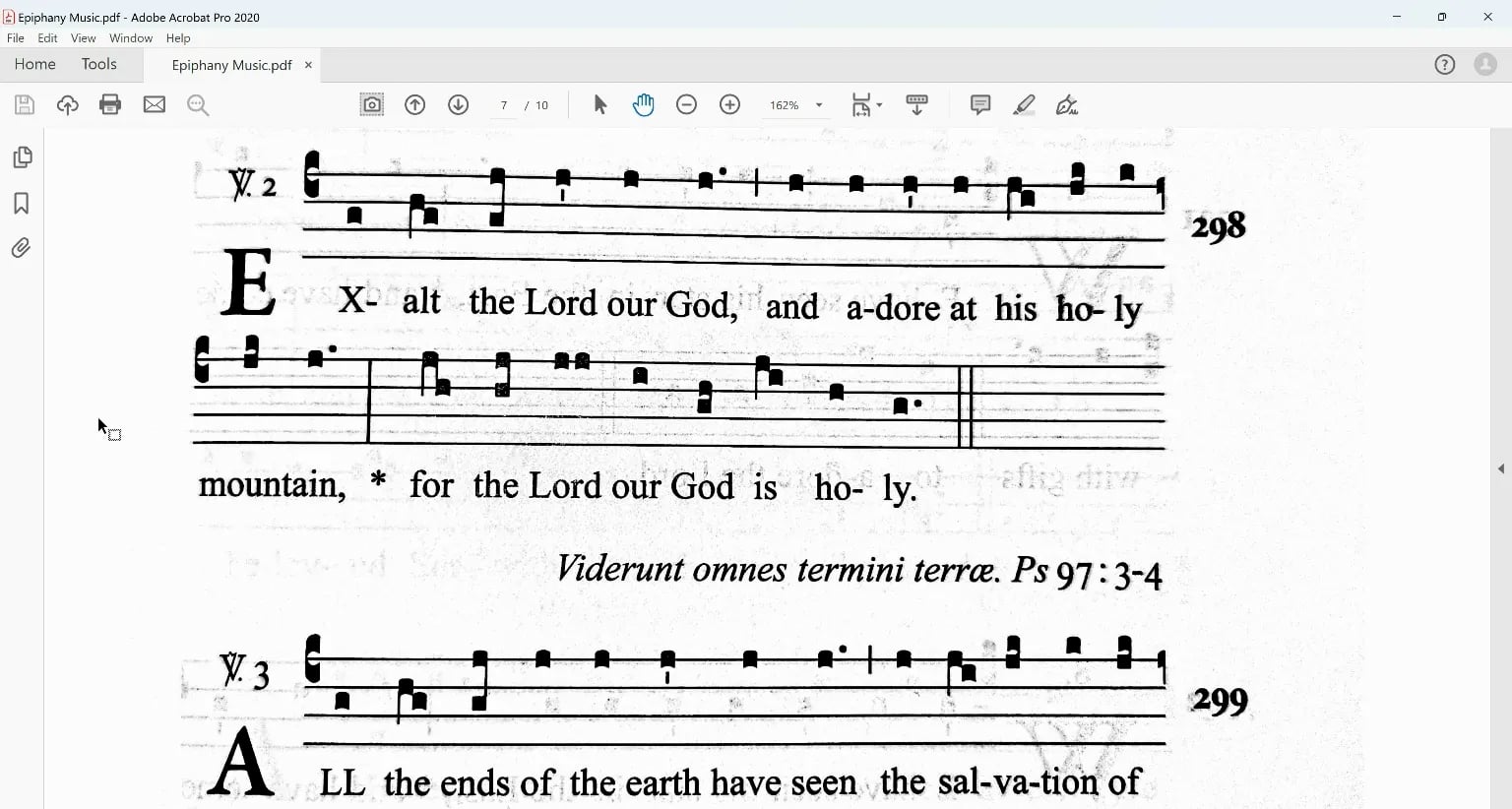Go to the next page arrow
The image size is (1512, 809).
tap(459, 105)
